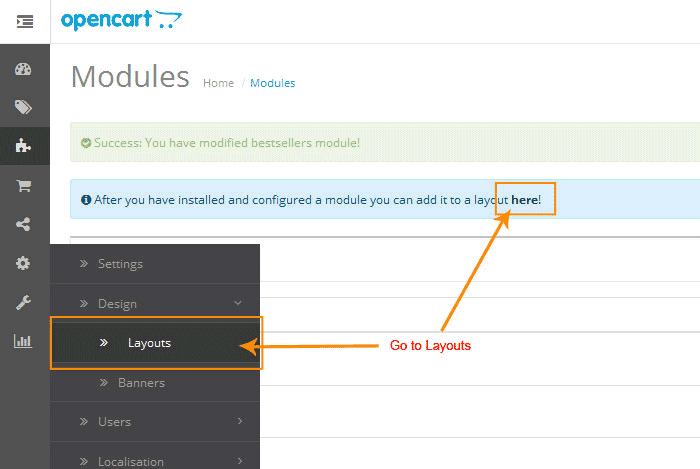Open the Reports bar chart icon
Screen dimensions: 700x469
23,341
